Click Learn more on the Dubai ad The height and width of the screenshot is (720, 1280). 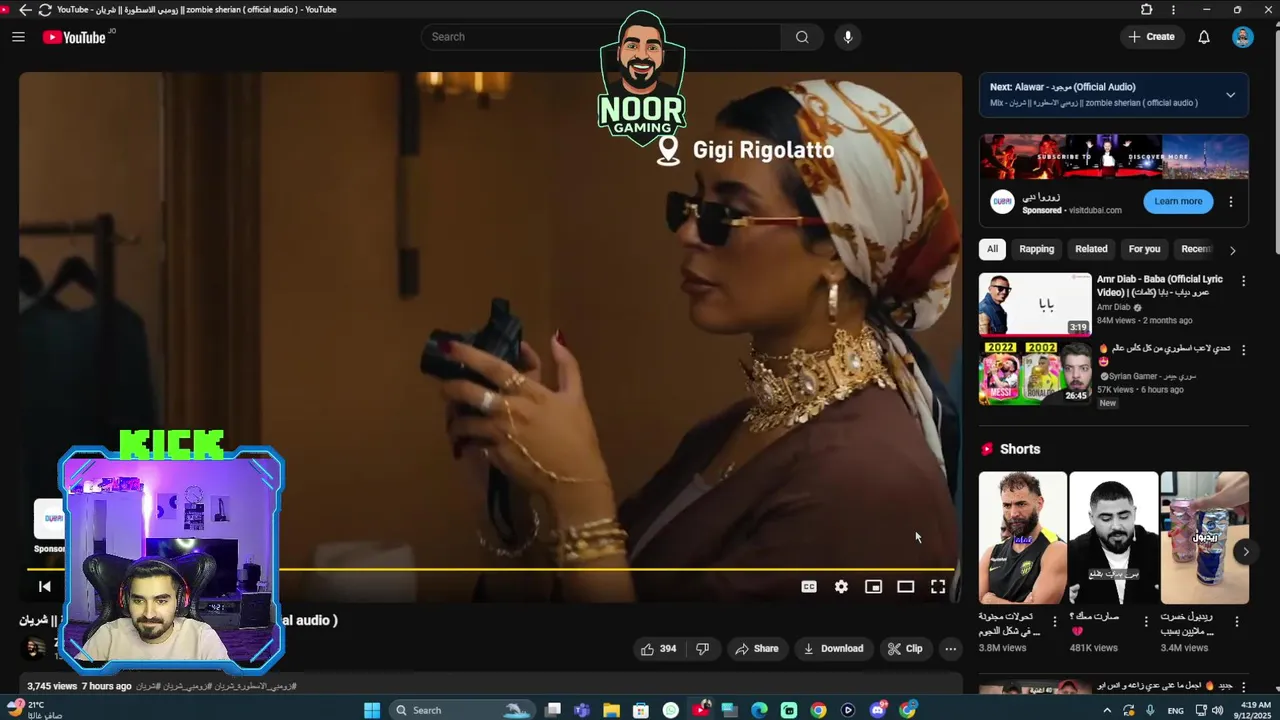tap(1178, 201)
